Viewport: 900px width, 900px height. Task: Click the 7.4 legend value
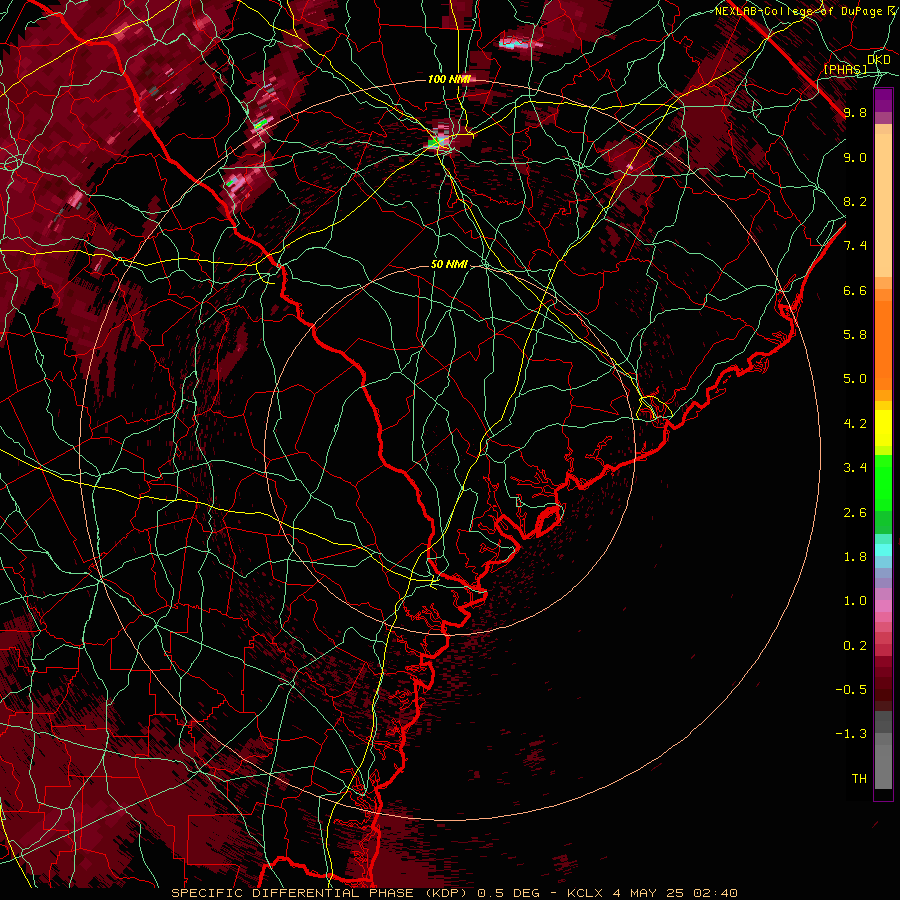[855, 246]
